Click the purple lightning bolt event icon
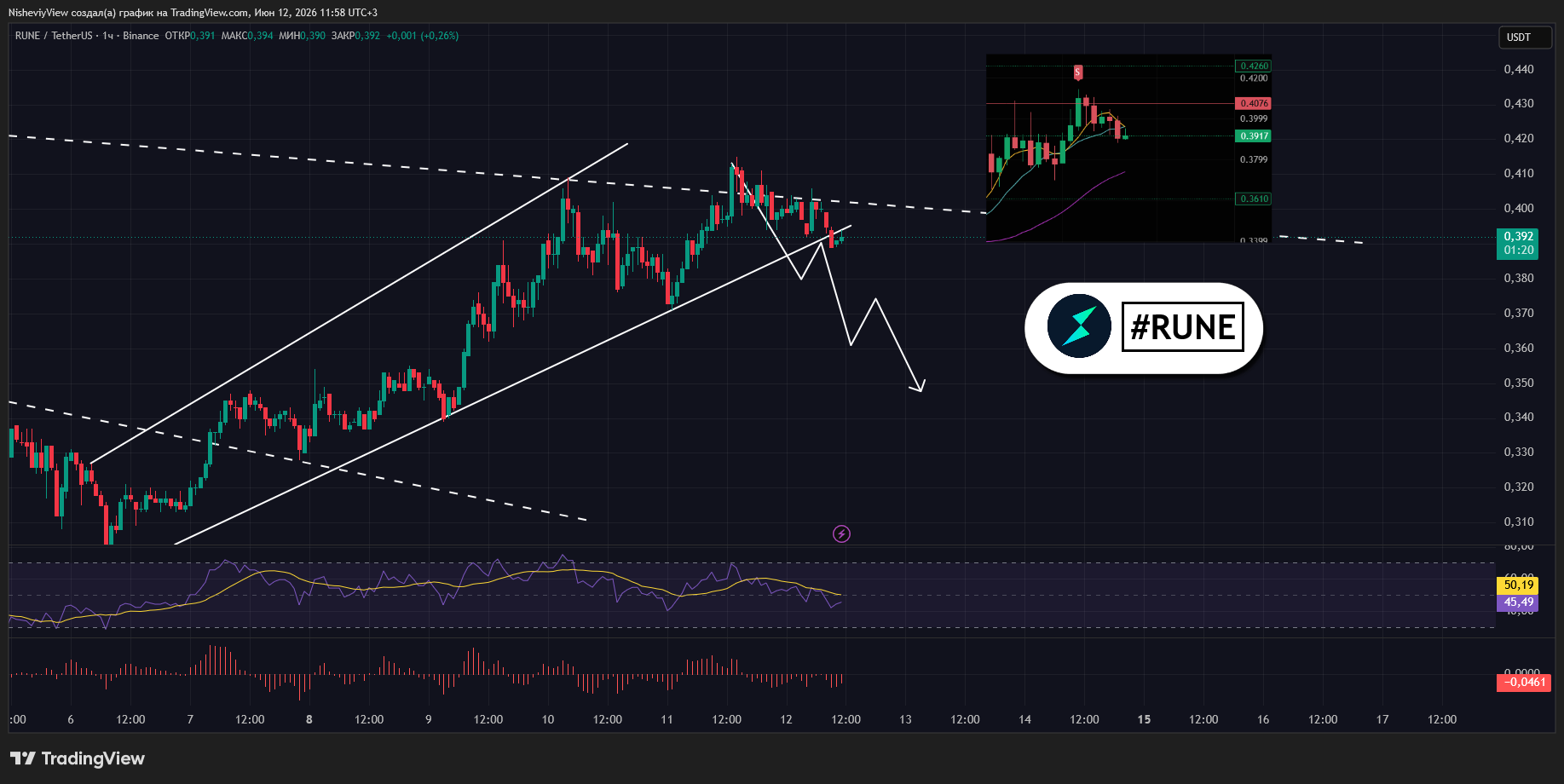 (x=841, y=534)
